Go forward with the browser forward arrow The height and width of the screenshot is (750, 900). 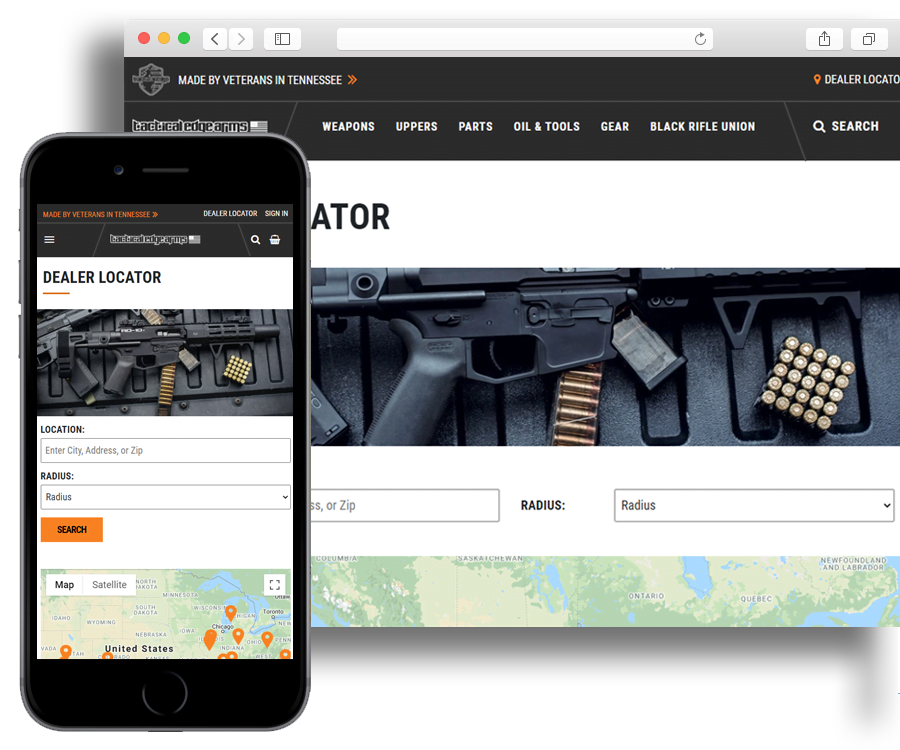click(241, 39)
